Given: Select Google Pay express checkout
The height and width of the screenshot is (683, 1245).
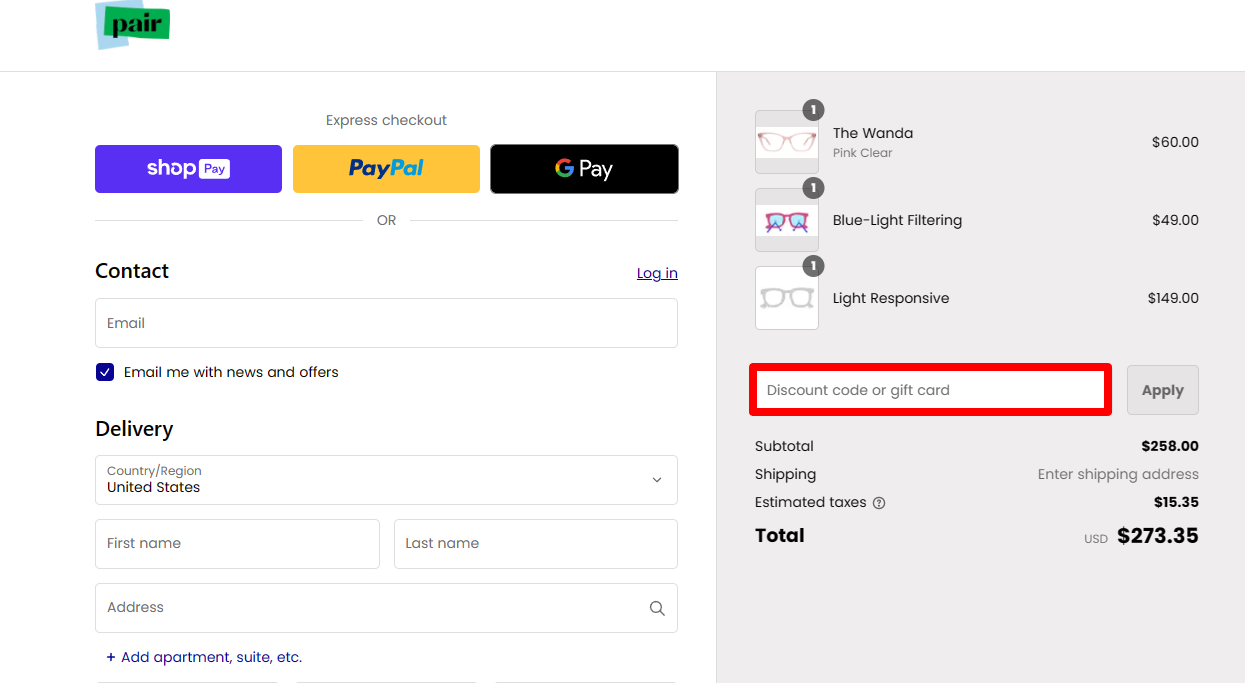Looking at the screenshot, I should pos(584,169).
